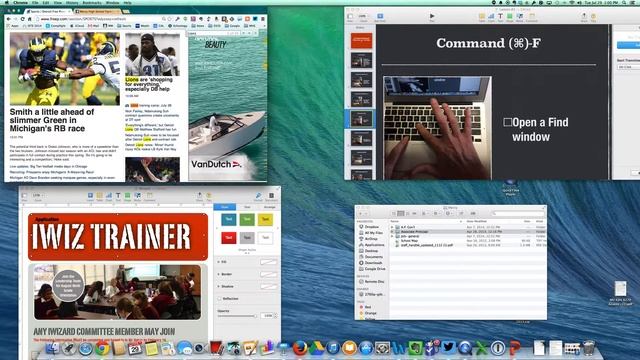Click the Chart icon in Pages toolbar
This screenshot has width=640, height=360.
pos(109,196)
